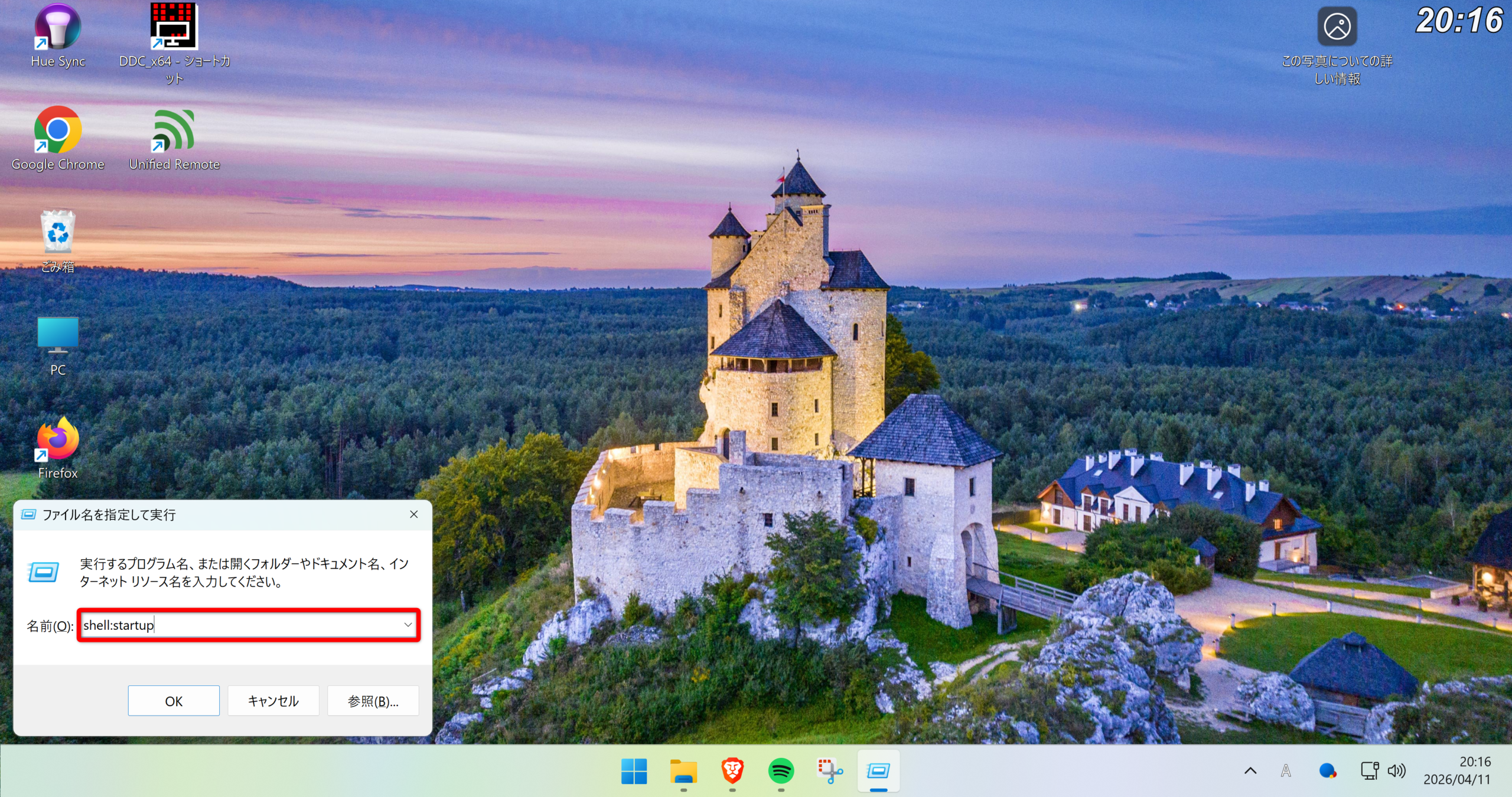The width and height of the screenshot is (1512, 797).
Task: Open Snipping Tool from the taskbar
Action: (830, 771)
